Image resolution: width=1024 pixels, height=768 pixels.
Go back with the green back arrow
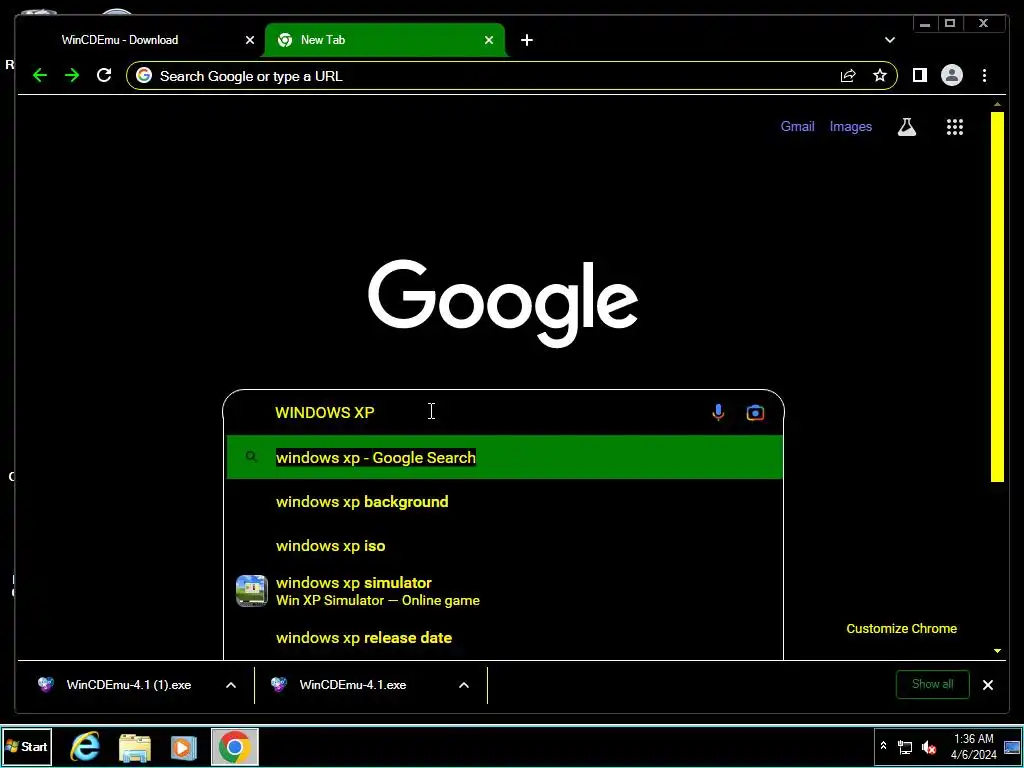(40, 76)
